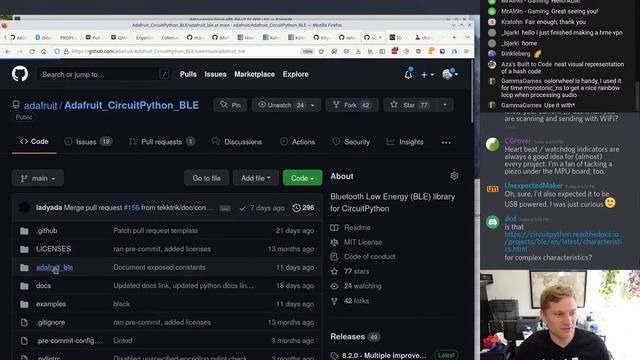Switch to the Pull requests tab
The image size is (640, 360).
point(162,142)
